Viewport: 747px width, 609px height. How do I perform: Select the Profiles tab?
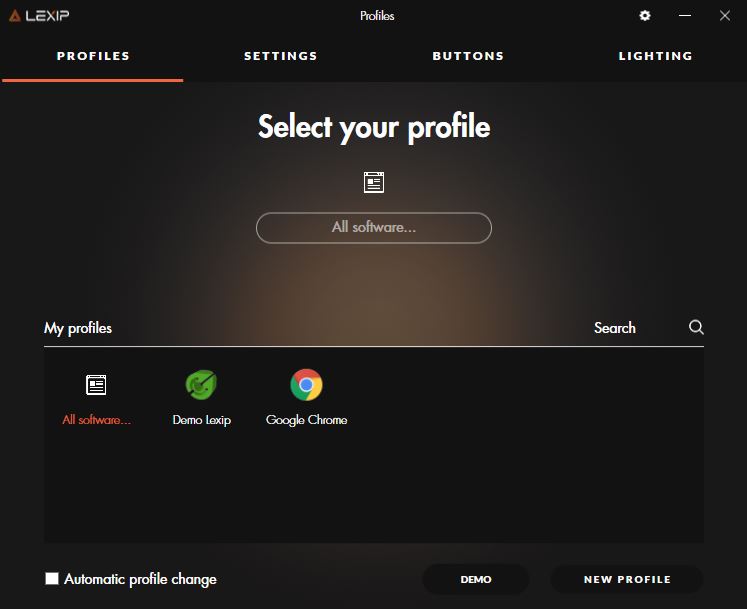93,56
